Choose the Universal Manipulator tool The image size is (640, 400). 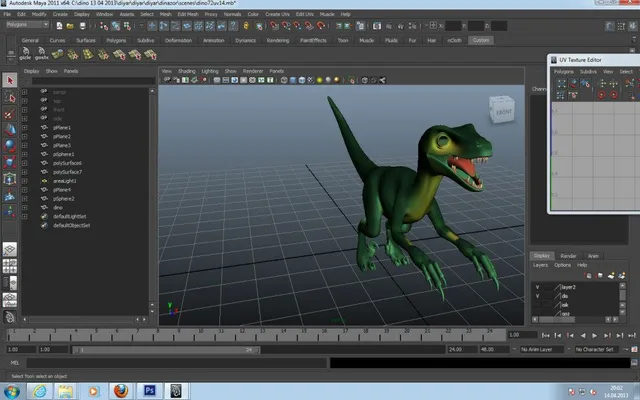[9, 178]
